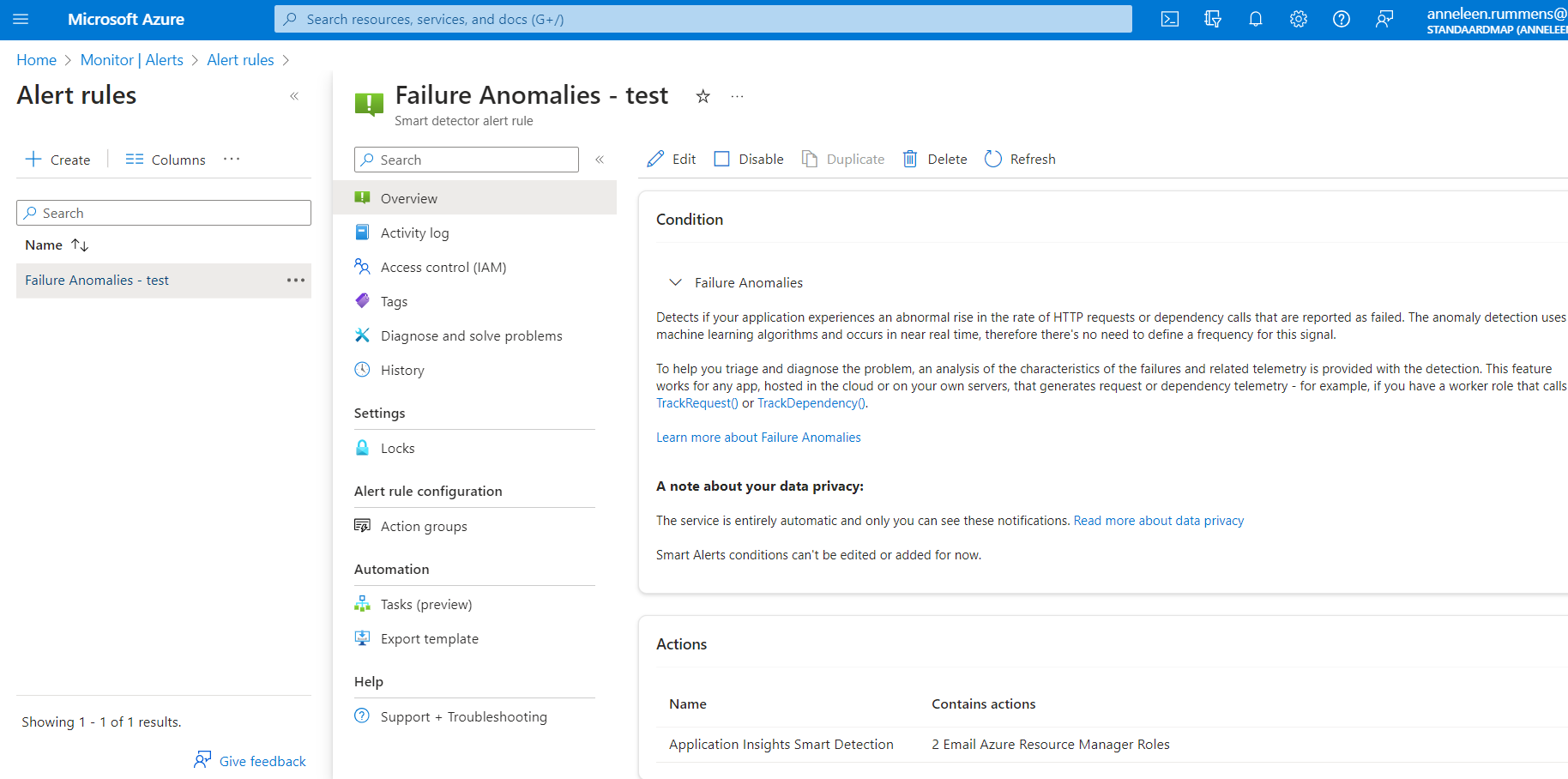The height and width of the screenshot is (779, 1568).
Task: Select Failure Anomalies - test list row
Action: coord(164,281)
